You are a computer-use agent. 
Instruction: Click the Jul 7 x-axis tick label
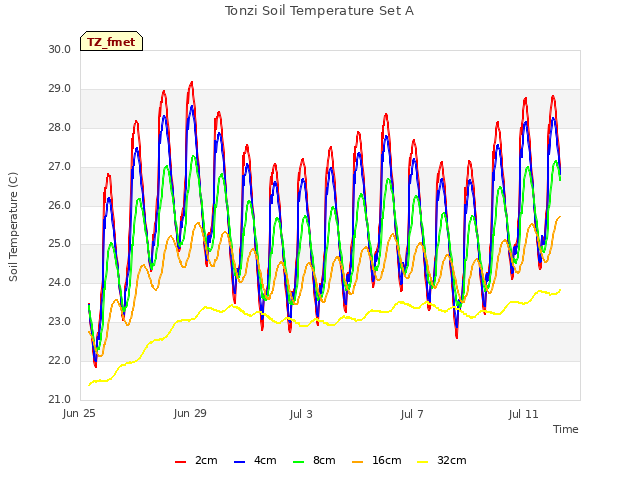412,414
